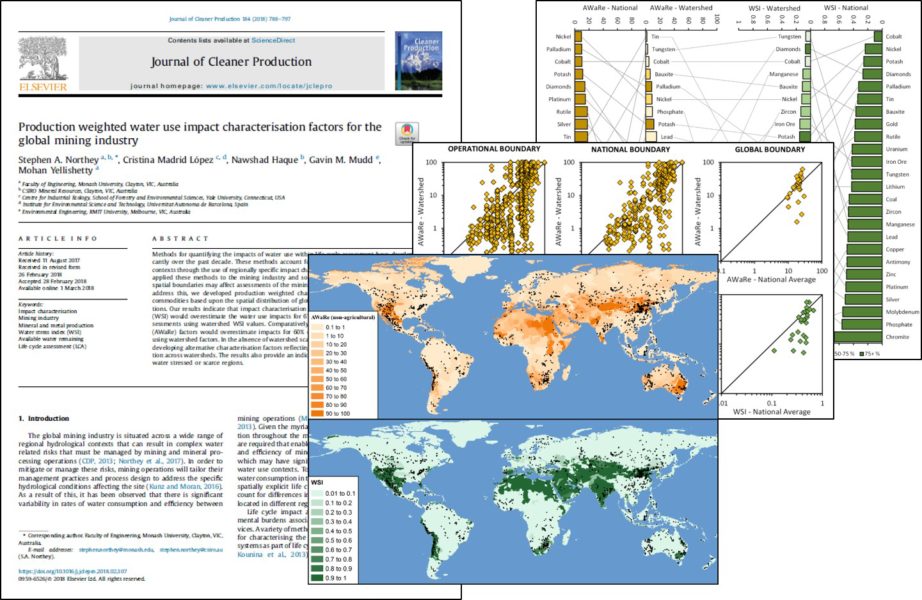Viewport: 922px width, 600px height.
Task: Follow the 'Kunz and Moran, 2016' citation
Action: pos(185,487)
